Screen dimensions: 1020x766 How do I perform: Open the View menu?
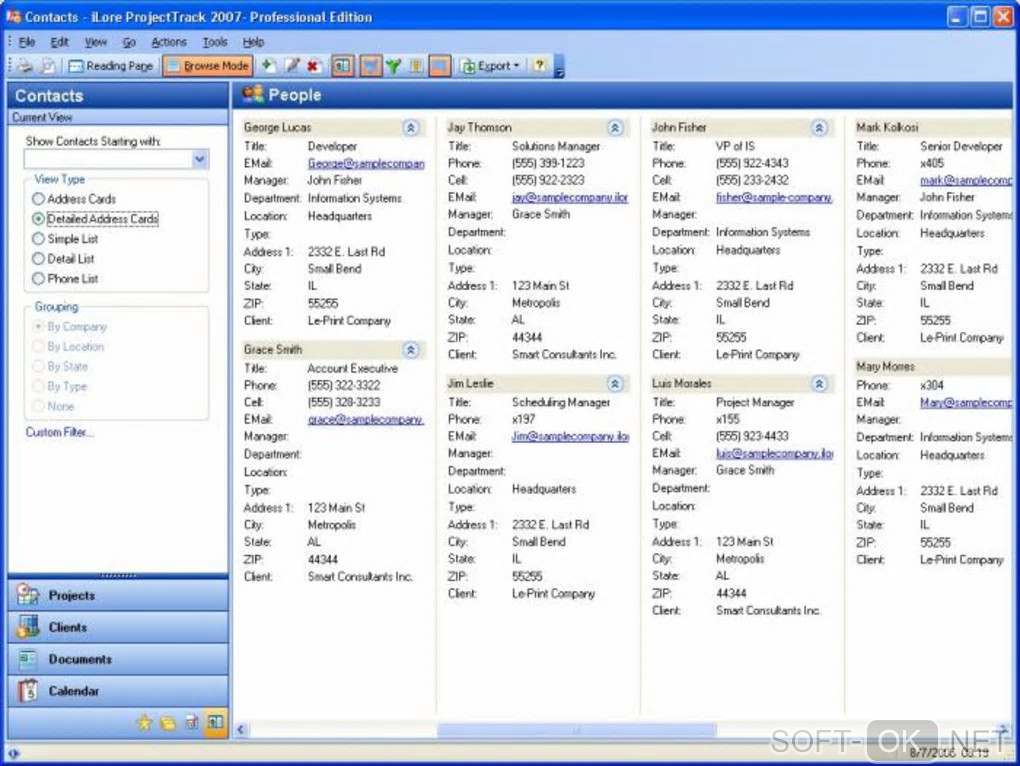(x=96, y=42)
